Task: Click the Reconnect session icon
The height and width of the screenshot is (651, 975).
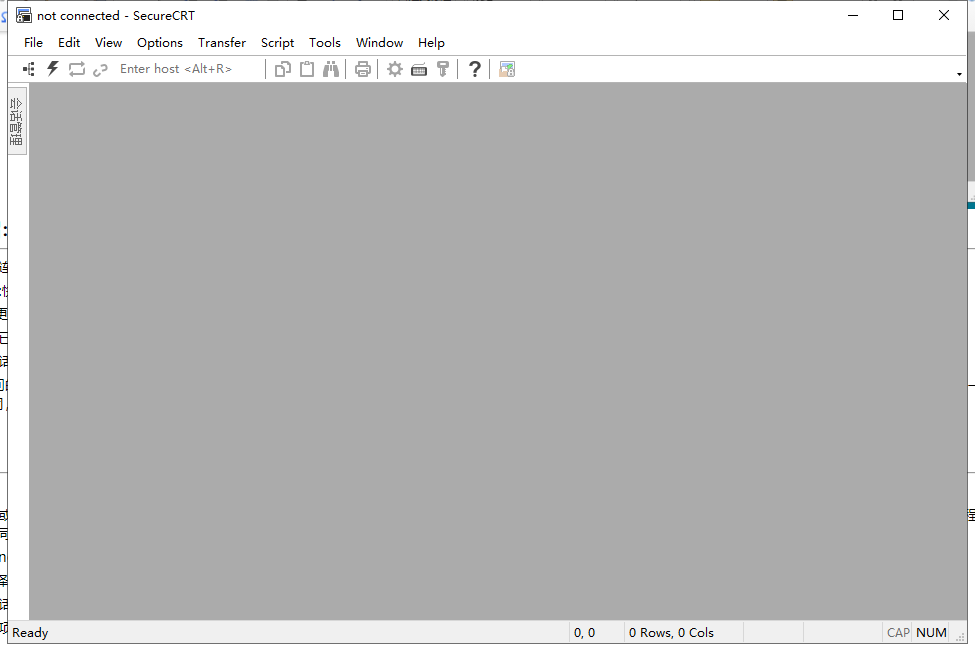Action: (76, 69)
